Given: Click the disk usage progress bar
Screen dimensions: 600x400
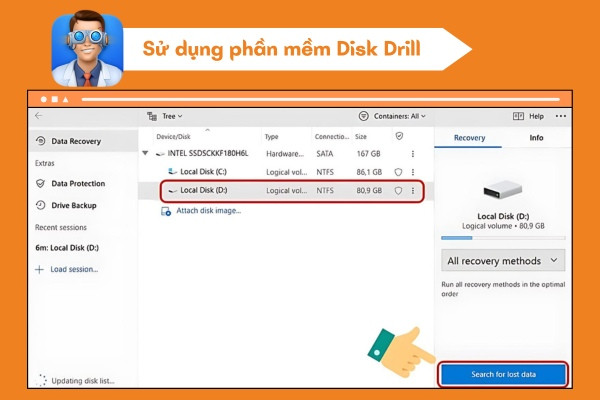Looking at the screenshot, I should tap(503, 238).
